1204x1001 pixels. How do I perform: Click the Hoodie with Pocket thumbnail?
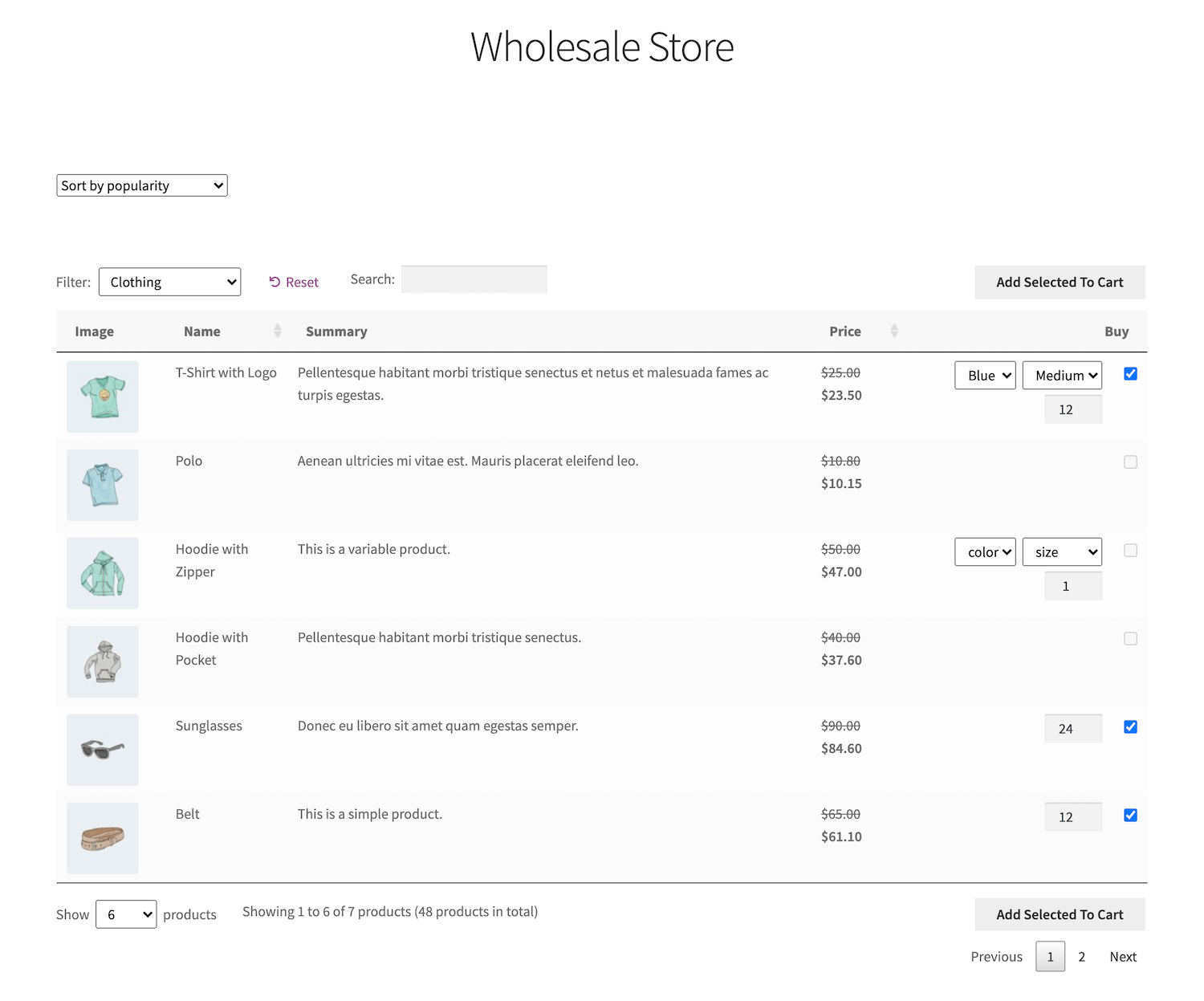coord(103,661)
